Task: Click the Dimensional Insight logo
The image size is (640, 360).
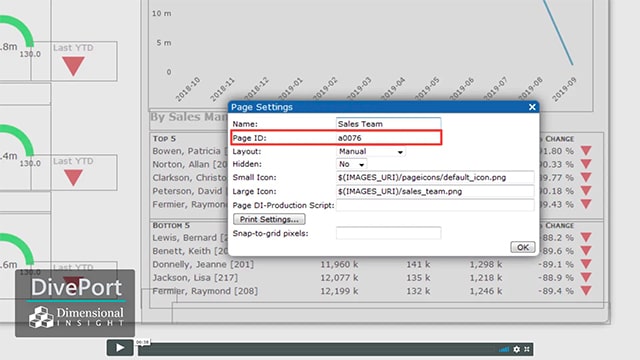Action: pyautogui.click(x=76, y=318)
